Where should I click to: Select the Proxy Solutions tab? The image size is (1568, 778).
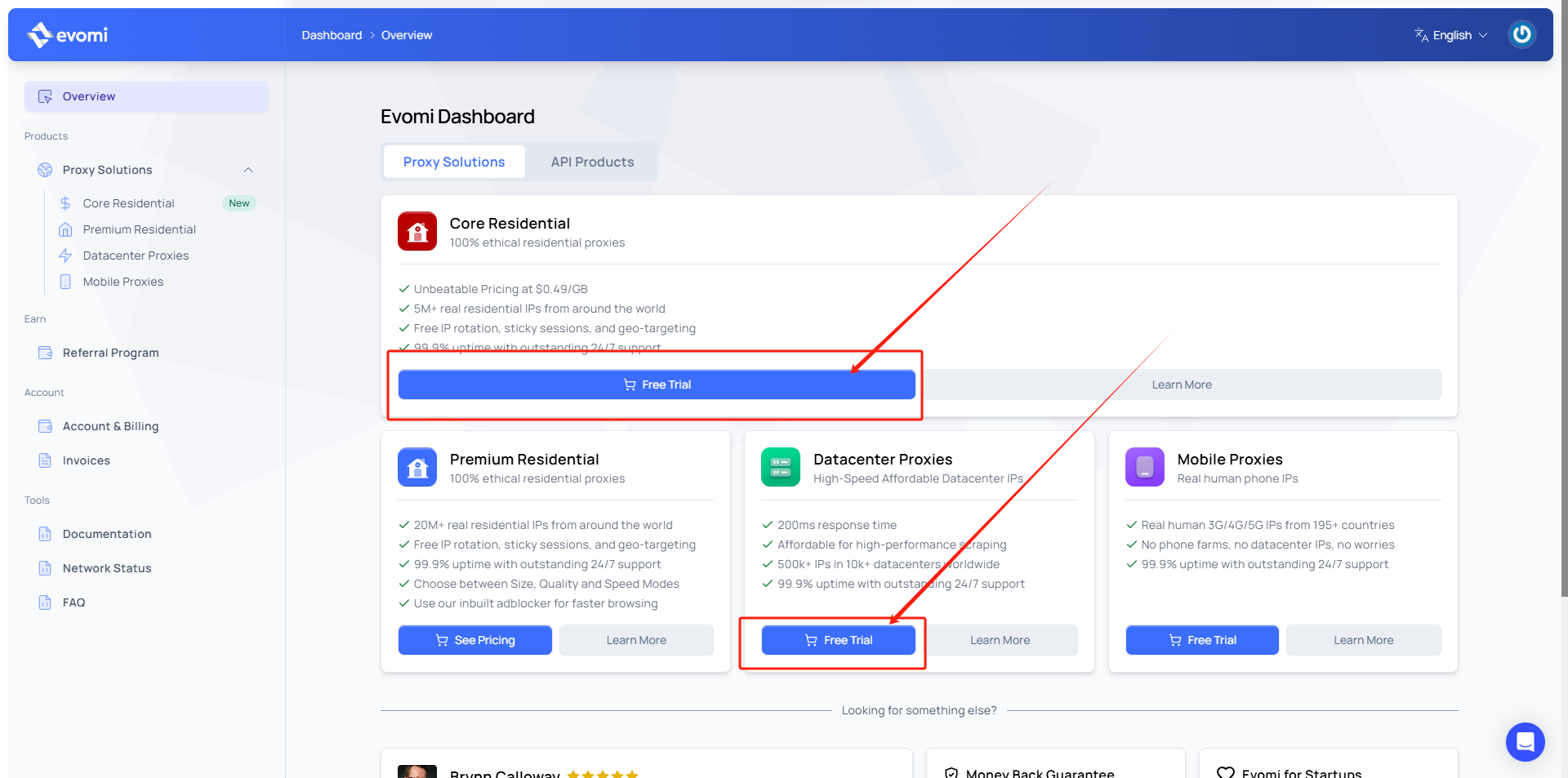tap(454, 162)
